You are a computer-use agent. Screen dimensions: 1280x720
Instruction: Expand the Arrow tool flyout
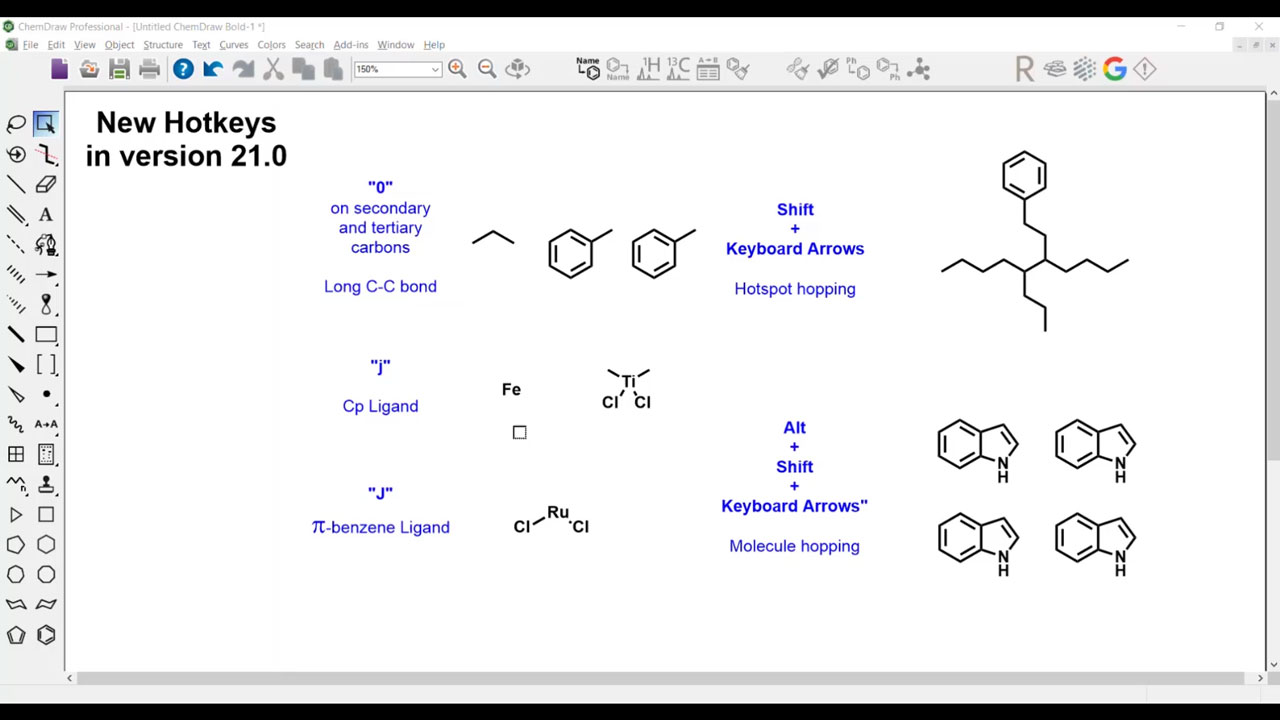coord(46,274)
